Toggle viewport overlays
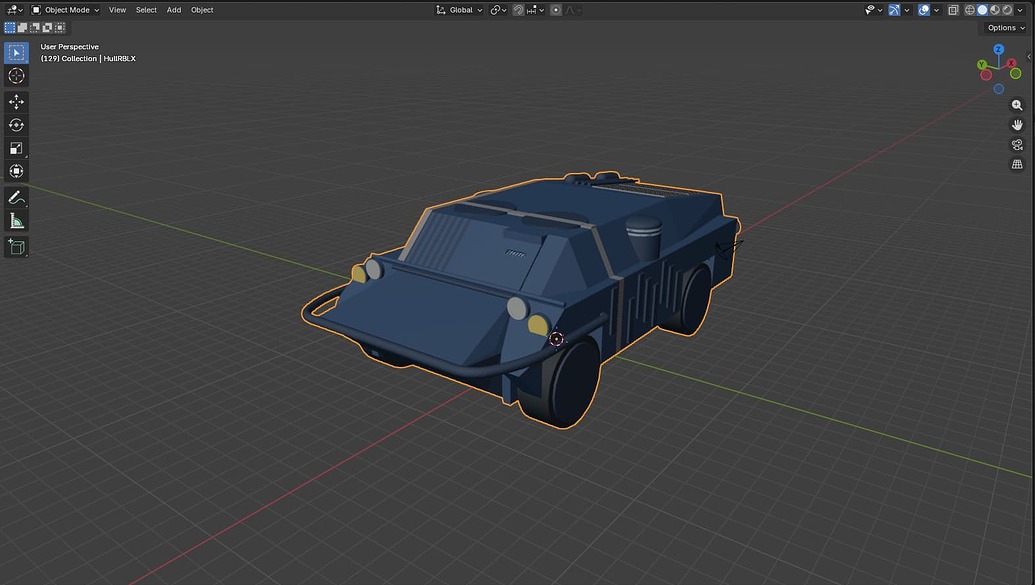This screenshot has height=585, width=1035. (x=924, y=10)
